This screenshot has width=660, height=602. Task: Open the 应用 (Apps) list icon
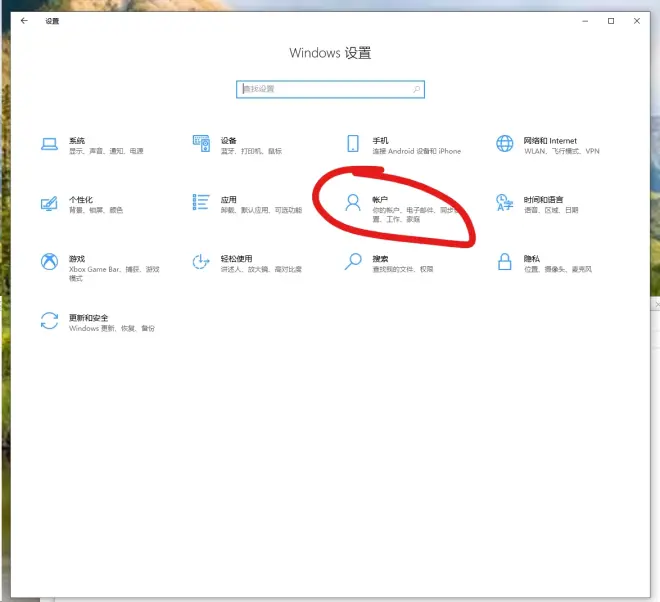tap(201, 202)
